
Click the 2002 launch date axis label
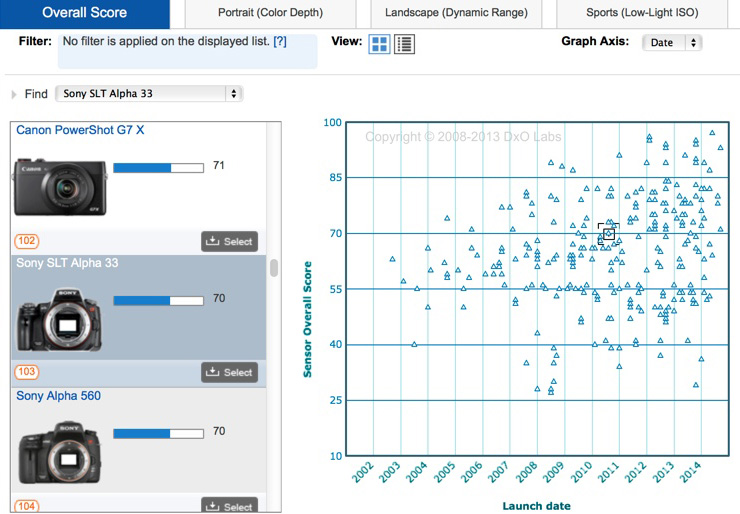point(363,472)
